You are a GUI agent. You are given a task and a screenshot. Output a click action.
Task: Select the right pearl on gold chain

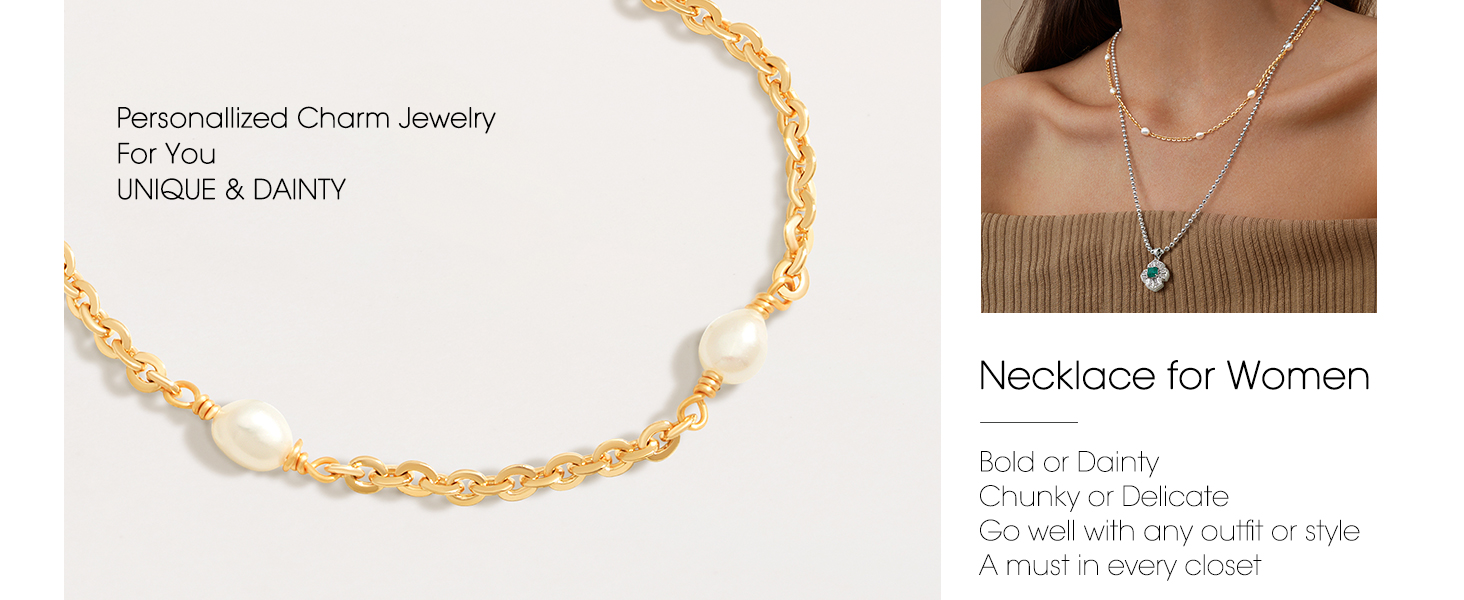click(x=733, y=346)
